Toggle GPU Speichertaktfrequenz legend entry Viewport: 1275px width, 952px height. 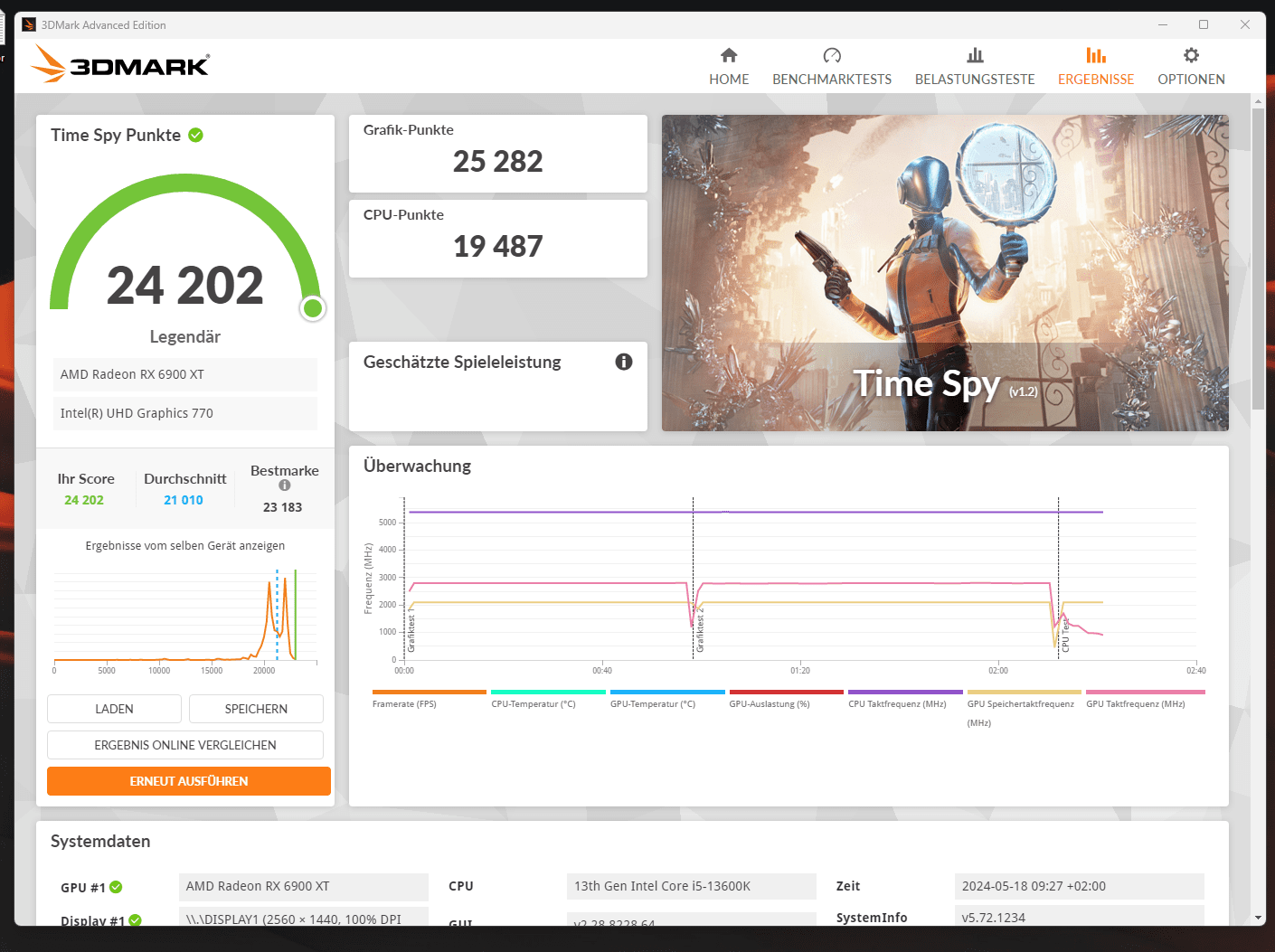1025,709
